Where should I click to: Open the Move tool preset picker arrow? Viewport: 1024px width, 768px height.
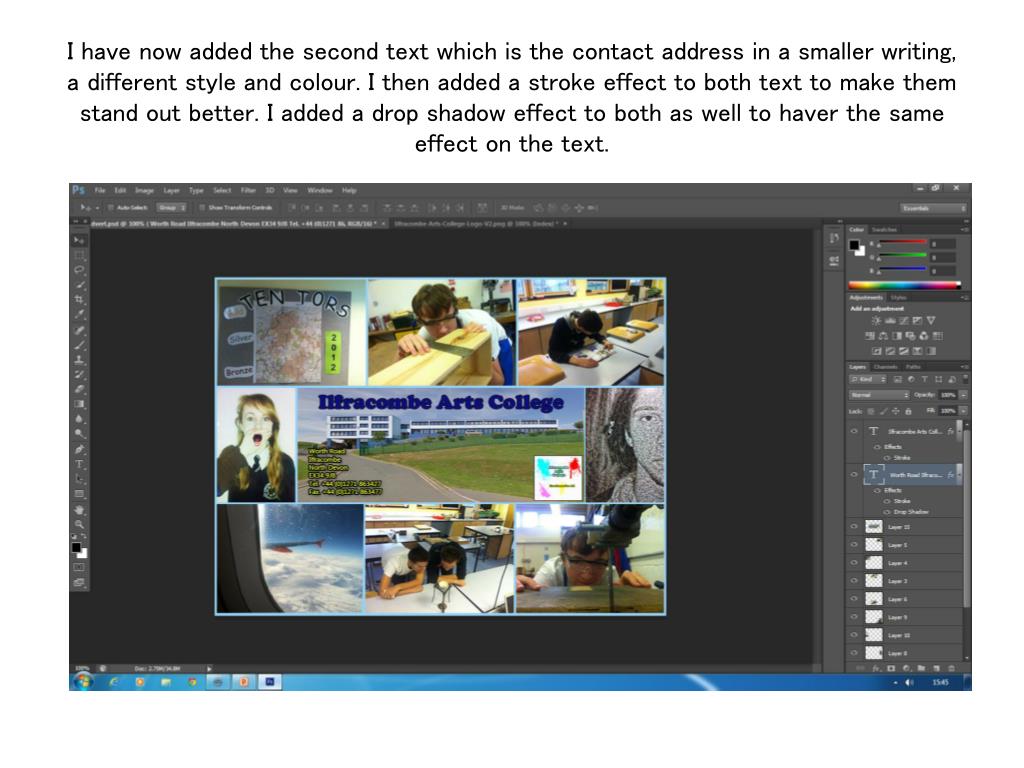[97, 208]
